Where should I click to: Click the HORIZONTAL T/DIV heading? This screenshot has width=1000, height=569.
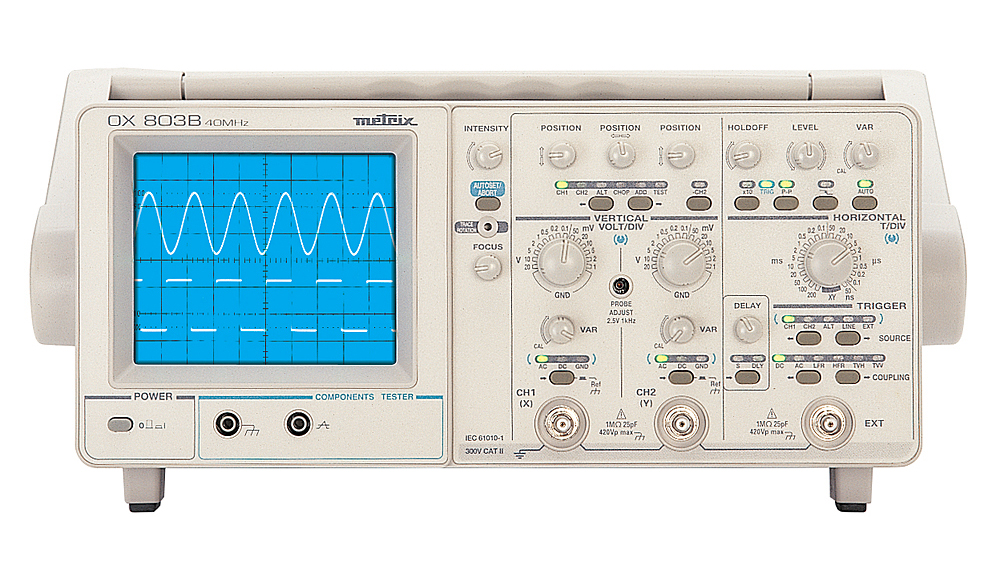869,221
